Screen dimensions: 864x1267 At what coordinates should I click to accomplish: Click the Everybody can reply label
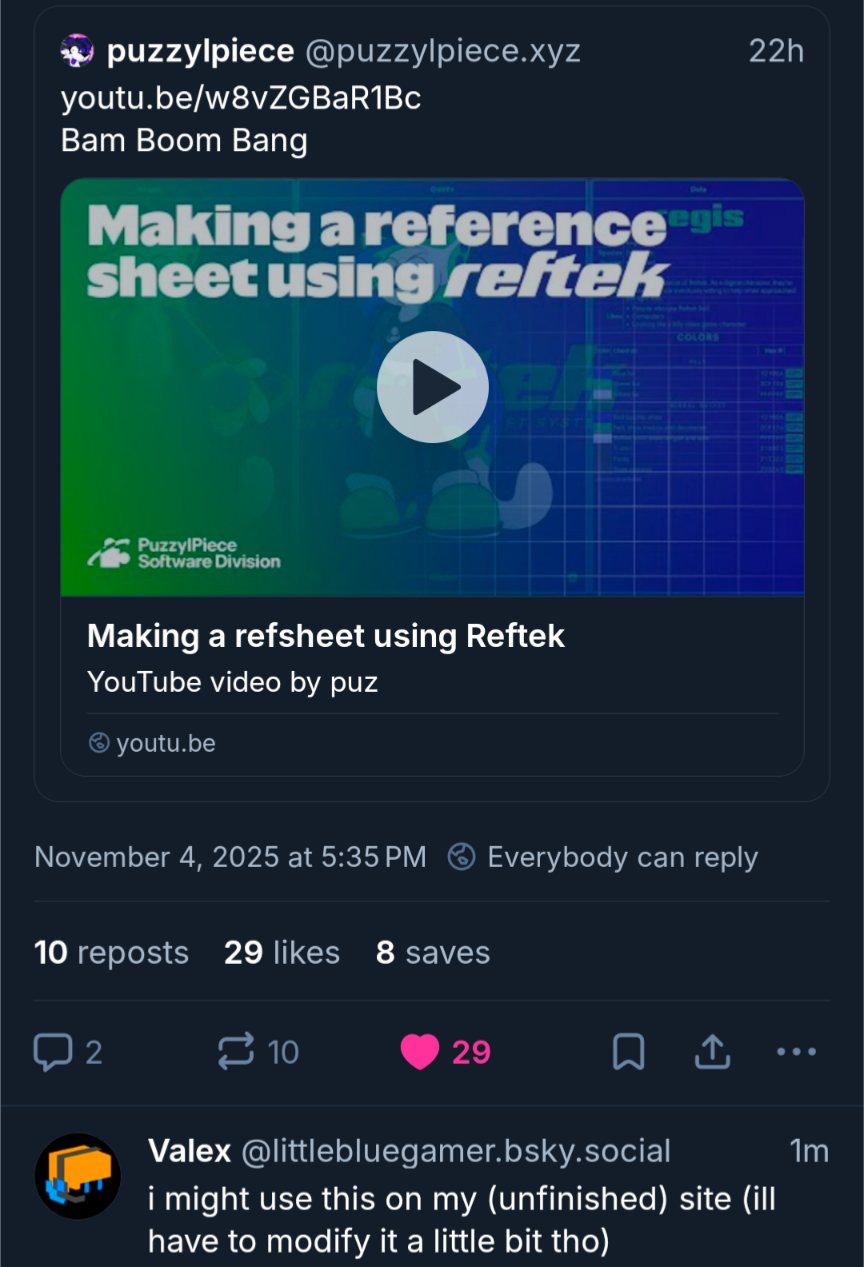[x=622, y=857]
